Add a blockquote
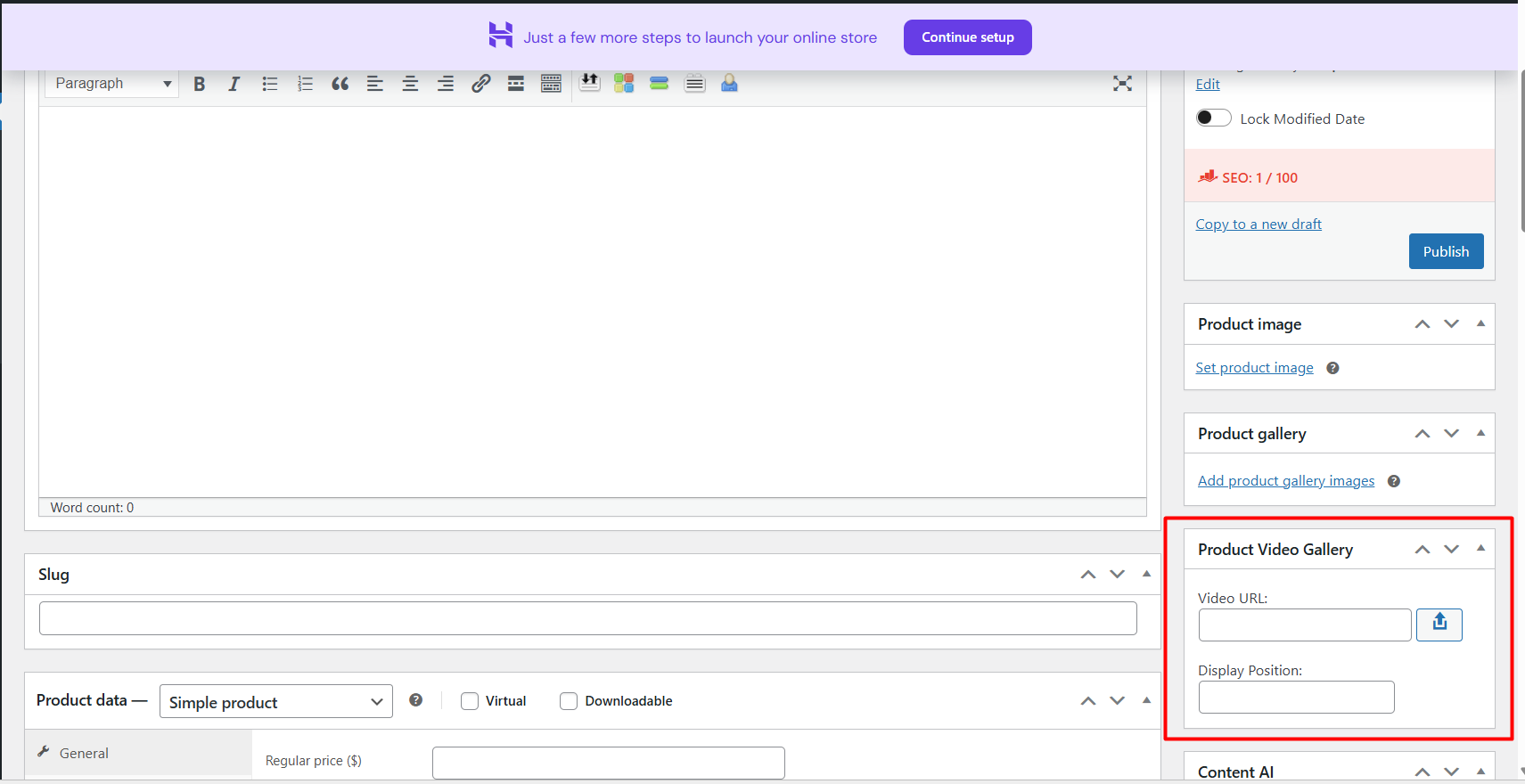Screen dimensions: 1525x784 pyautogui.click(x=340, y=84)
